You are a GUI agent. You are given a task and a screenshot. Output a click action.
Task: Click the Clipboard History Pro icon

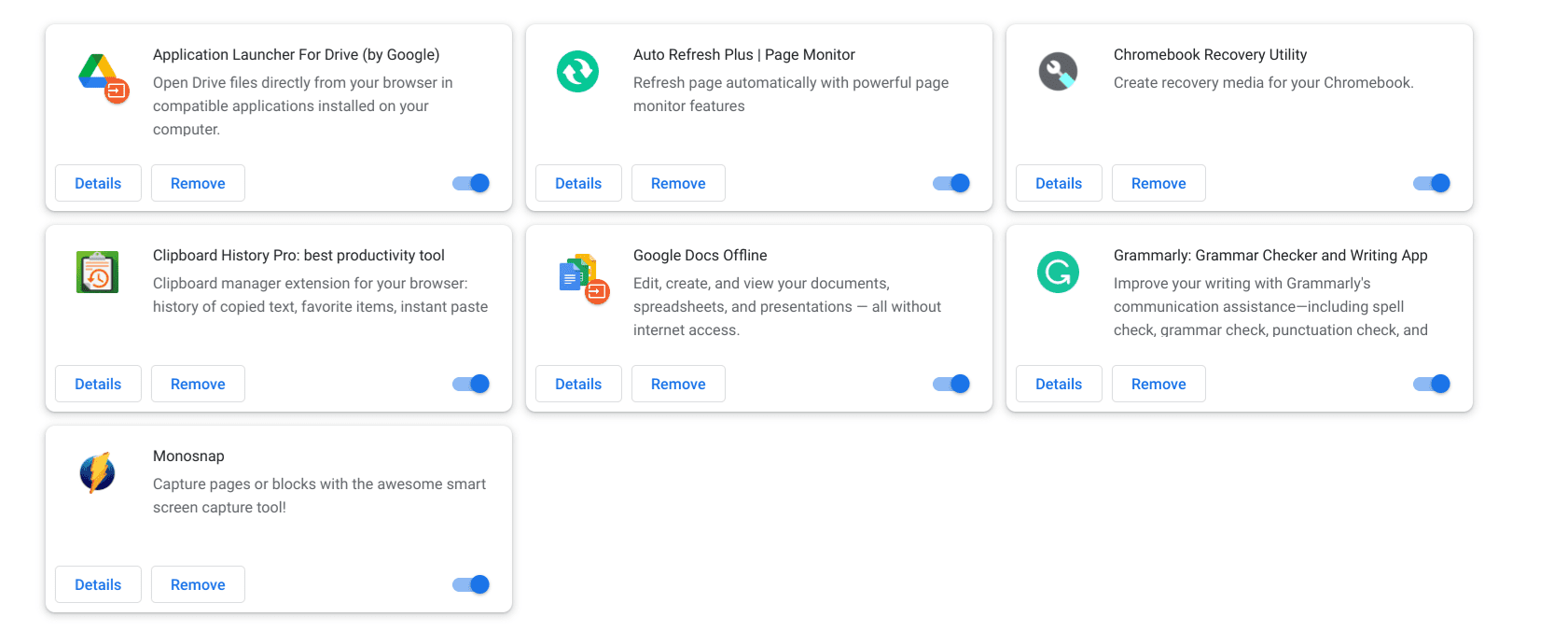[x=97, y=272]
